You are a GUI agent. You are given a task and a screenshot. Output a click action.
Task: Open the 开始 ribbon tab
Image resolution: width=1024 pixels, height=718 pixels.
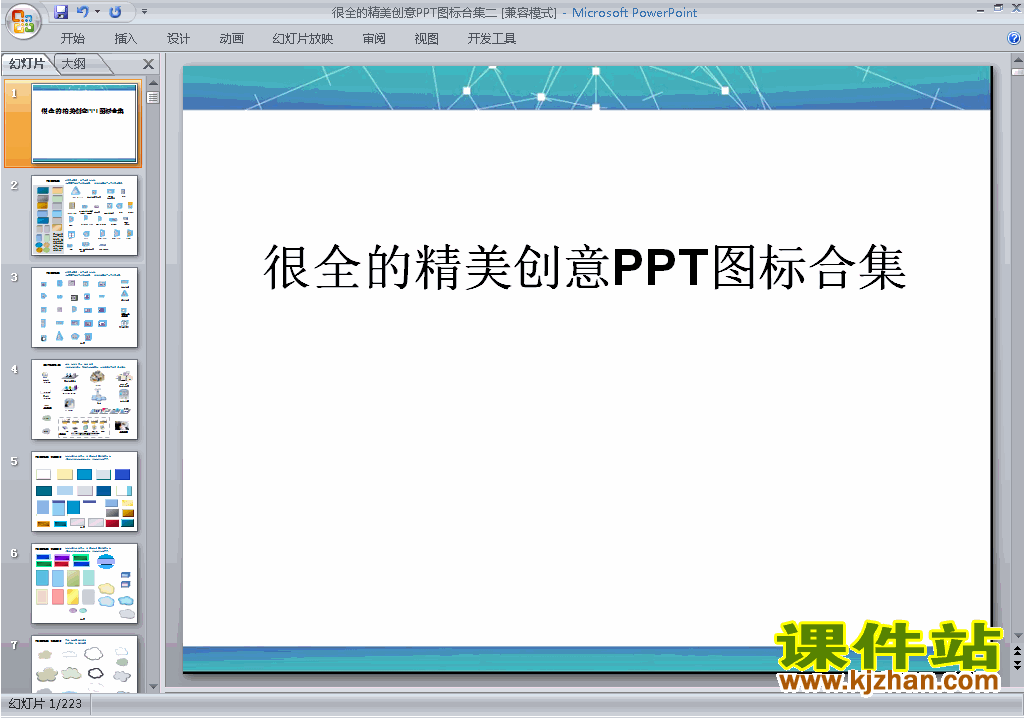[x=72, y=39]
